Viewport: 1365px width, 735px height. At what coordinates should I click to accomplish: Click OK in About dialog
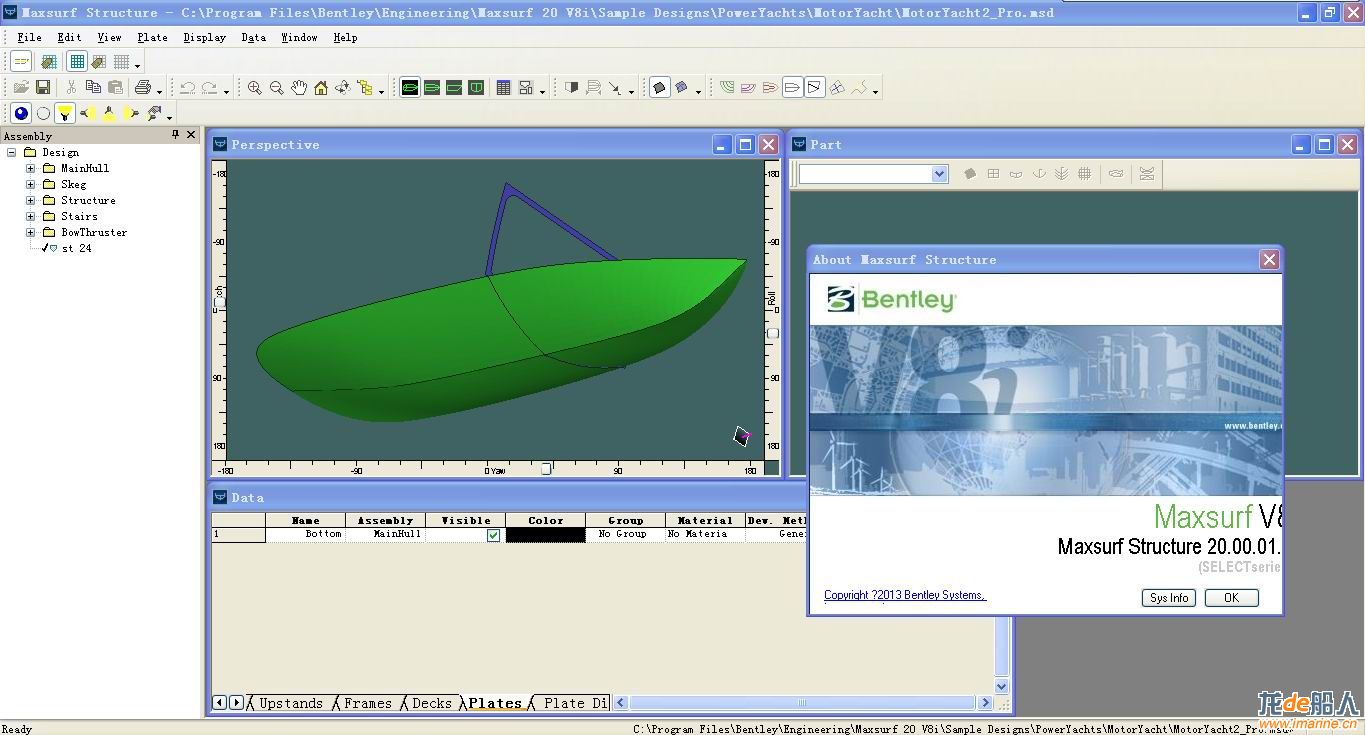point(1231,598)
